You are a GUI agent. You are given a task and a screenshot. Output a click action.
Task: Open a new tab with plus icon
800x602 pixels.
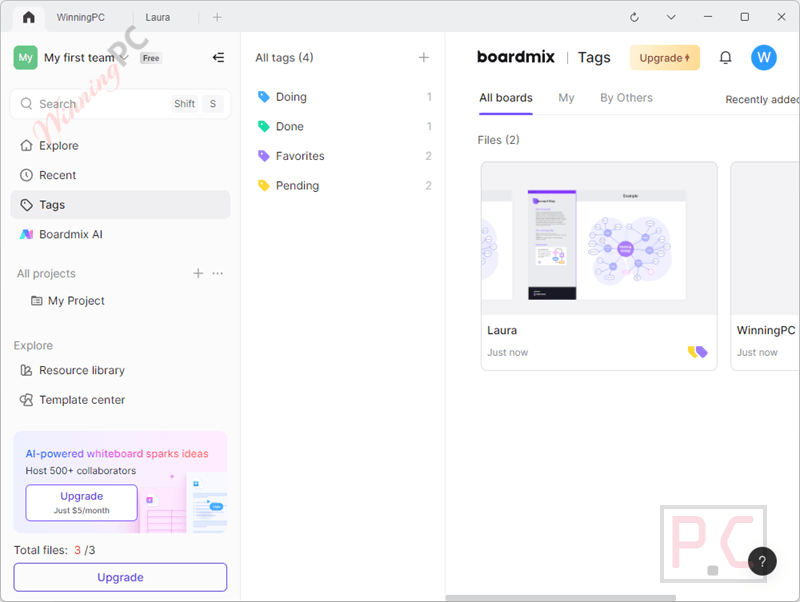click(x=217, y=17)
